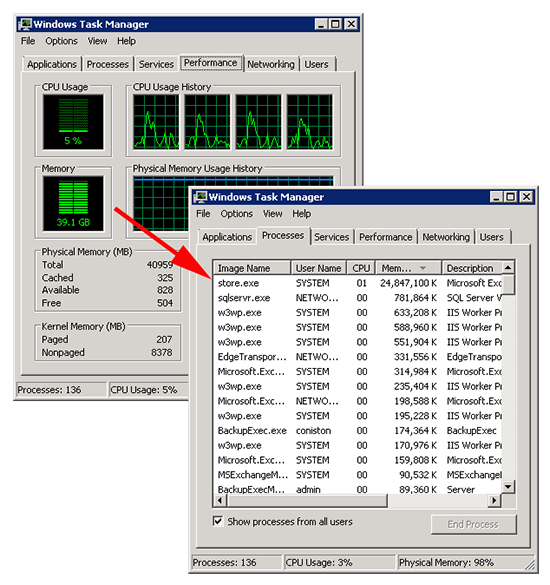The width and height of the screenshot is (550, 585).
Task: Select the sqlservr.exe process row
Action: click(x=357, y=298)
